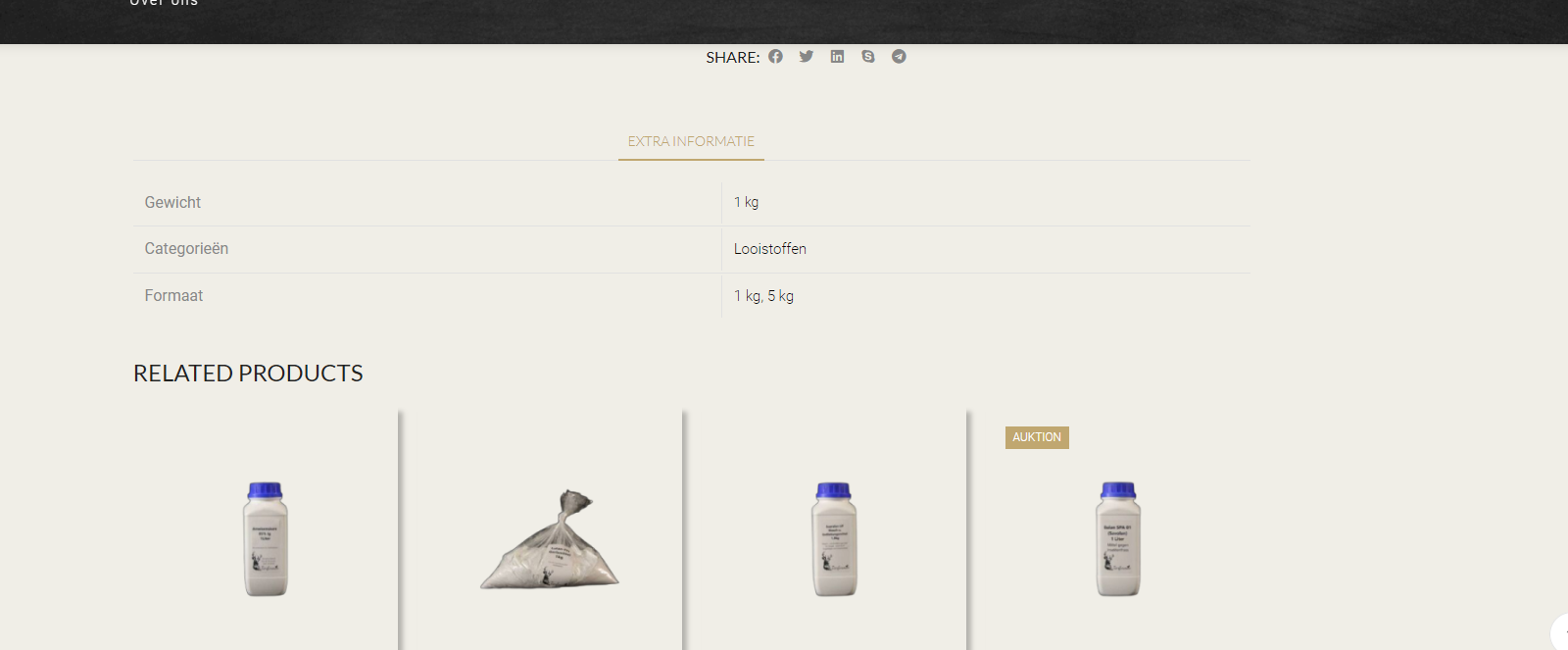This screenshot has width=1568, height=650.
Task: Share product on Facebook
Action: point(775,56)
